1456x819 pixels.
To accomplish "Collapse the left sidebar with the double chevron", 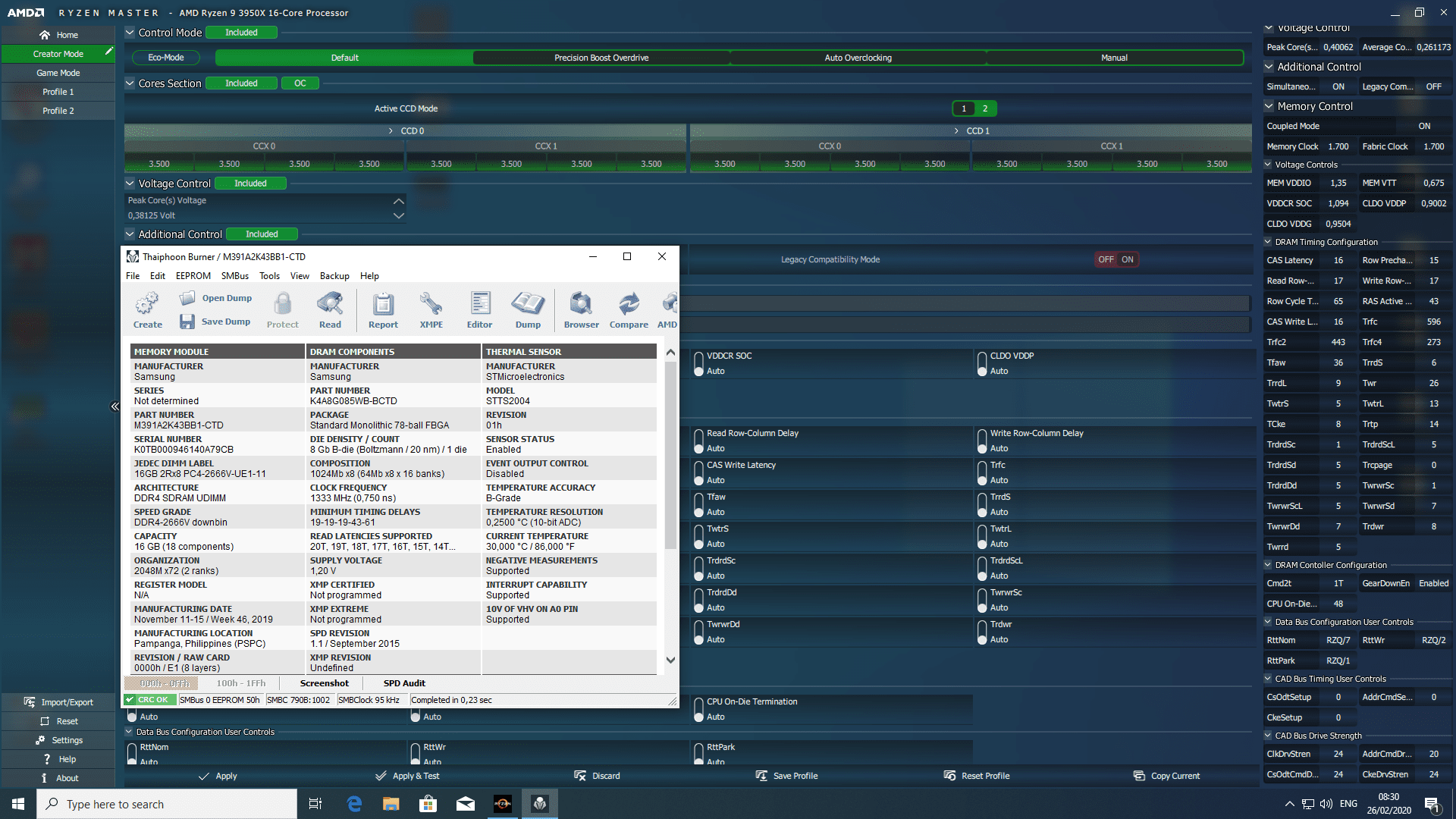I will pyautogui.click(x=115, y=406).
